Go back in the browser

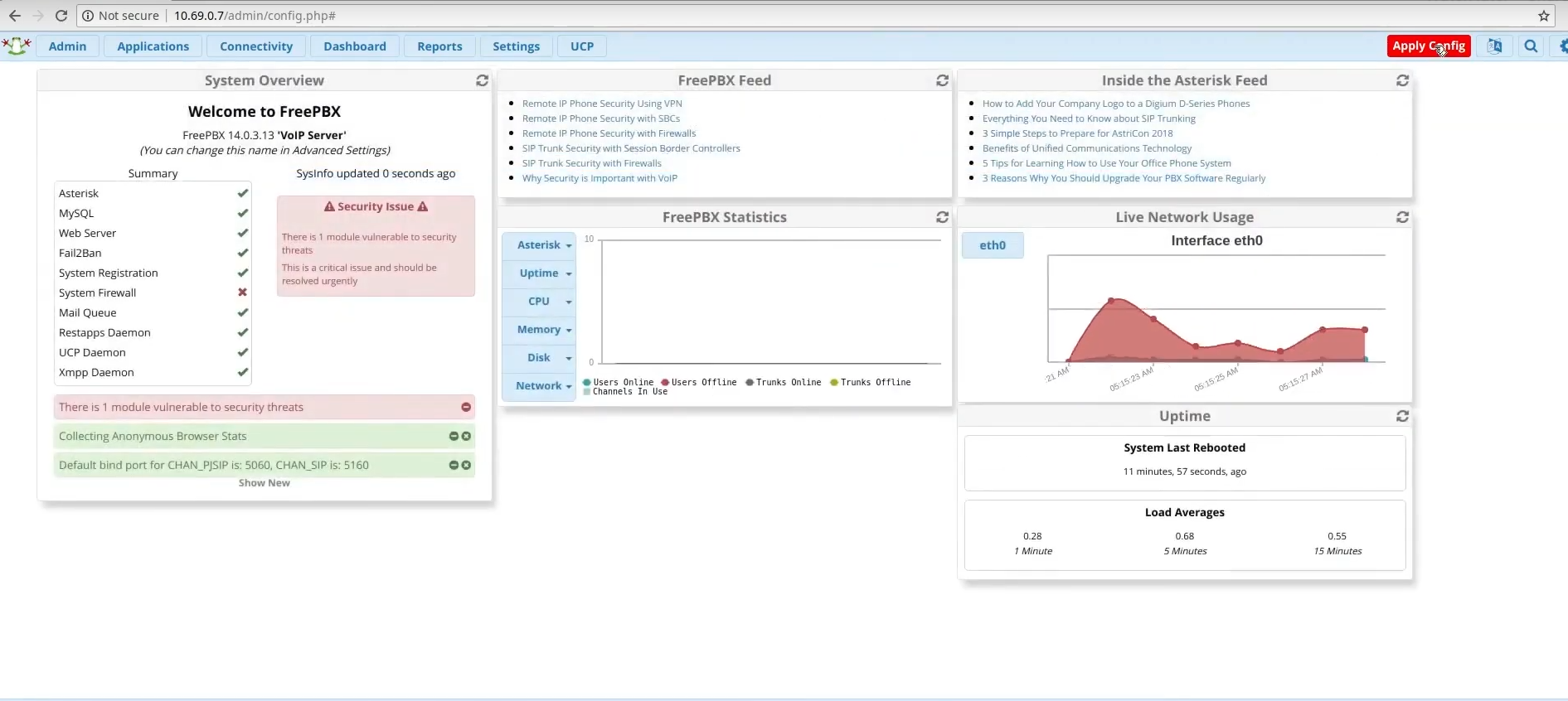[15, 16]
